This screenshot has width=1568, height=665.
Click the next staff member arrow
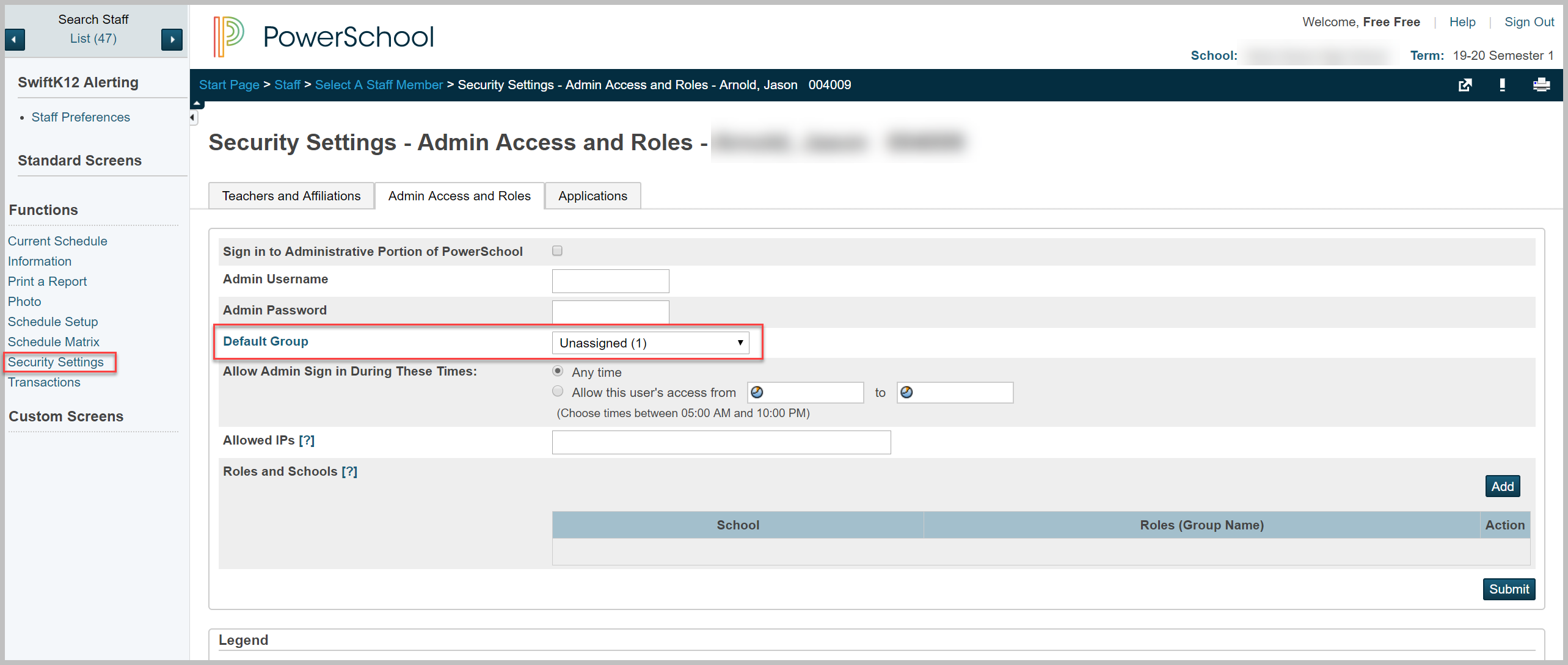pos(172,39)
